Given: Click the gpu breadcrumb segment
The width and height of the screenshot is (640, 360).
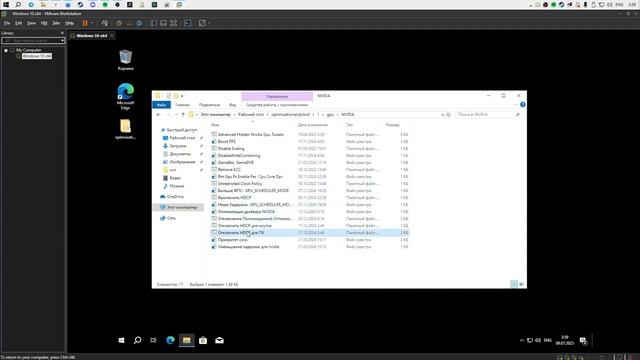Looking at the screenshot, I should pos(330,115).
